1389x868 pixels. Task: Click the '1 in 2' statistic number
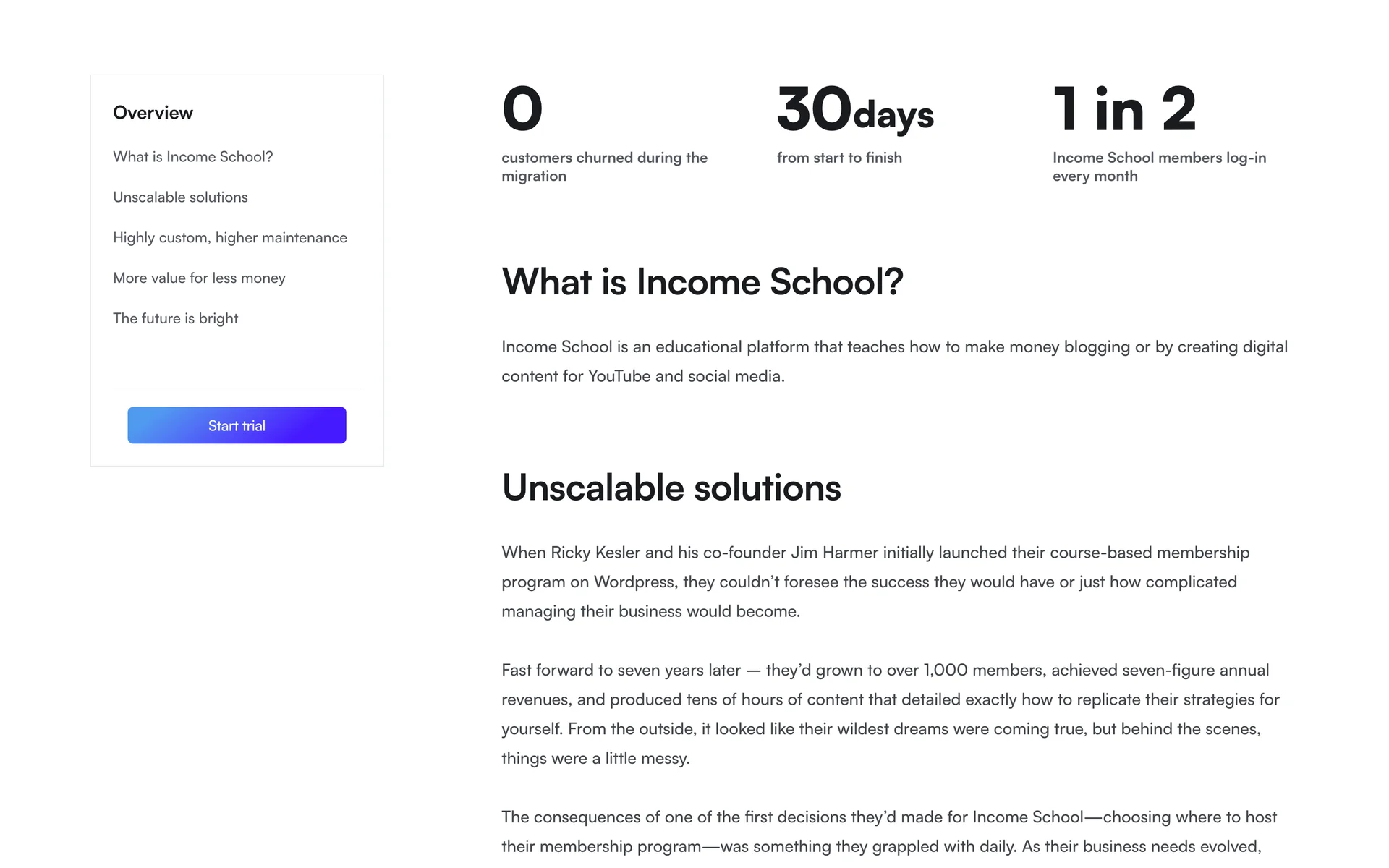click(x=1123, y=109)
